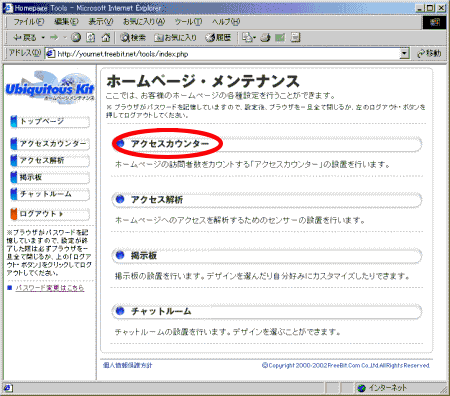The width and height of the screenshot is (450, 396).
Task: Click the Discuss toolbar icon
Action: tap(295, 38)
